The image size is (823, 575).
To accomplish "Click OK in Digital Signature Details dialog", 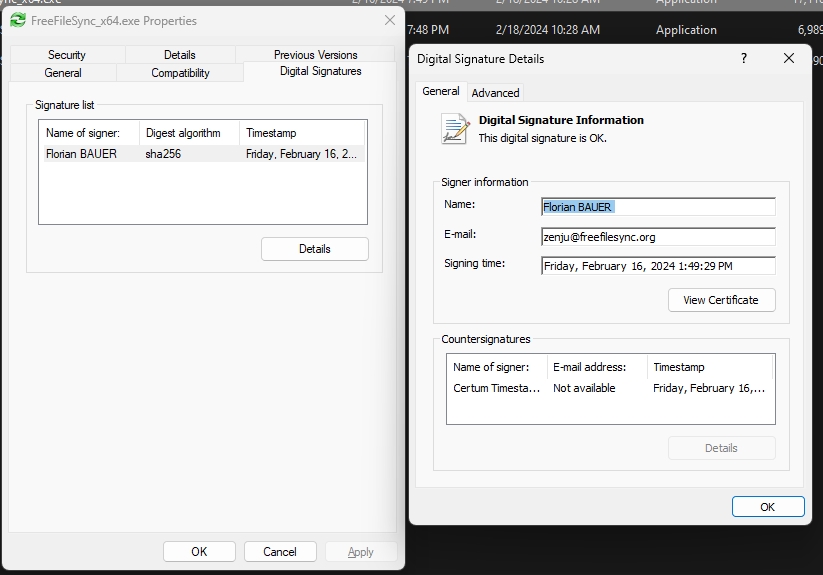I will click(768, 507).
